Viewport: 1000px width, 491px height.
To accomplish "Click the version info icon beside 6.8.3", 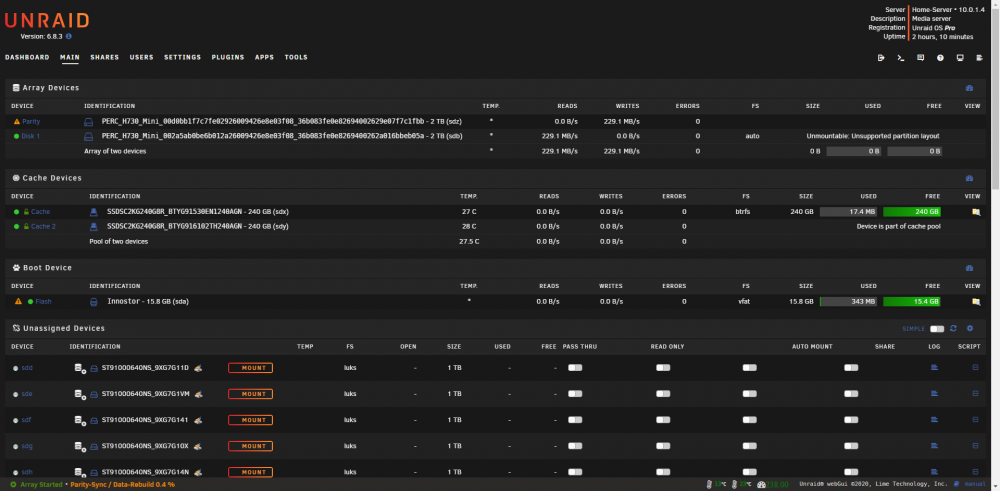I will pos(68,36).
